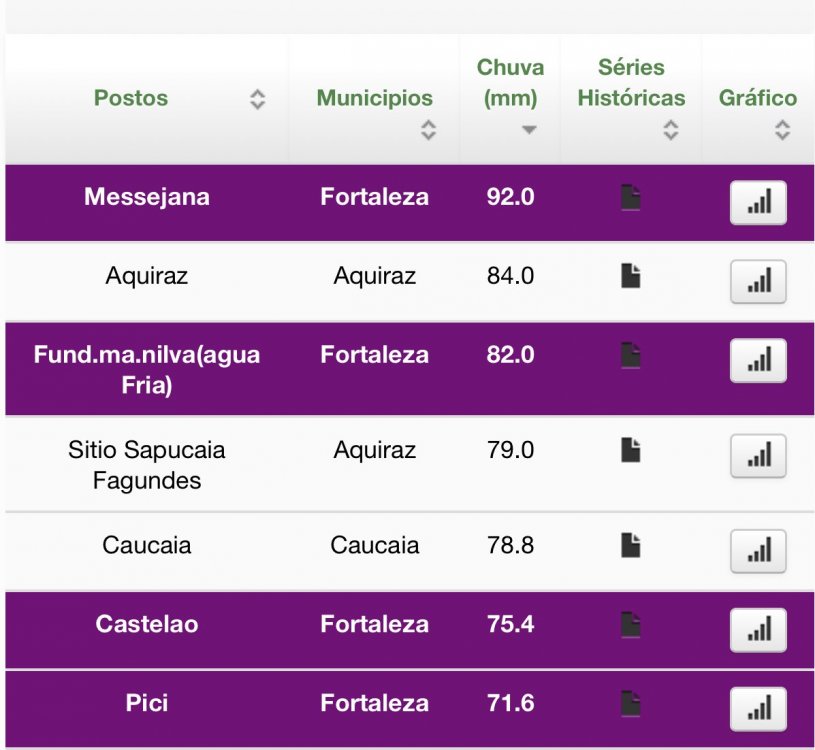The image size is (815, 750).
Task: Click the Postos column header label
Action: 131,98
